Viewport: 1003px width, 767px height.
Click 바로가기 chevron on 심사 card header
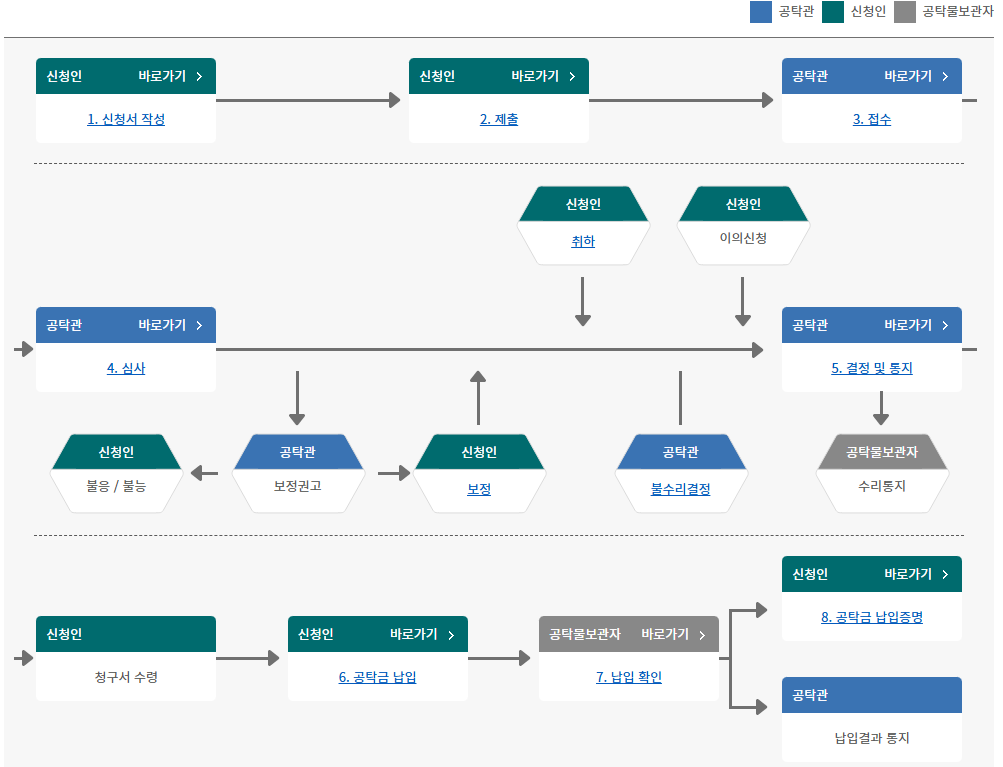[199, 325]
